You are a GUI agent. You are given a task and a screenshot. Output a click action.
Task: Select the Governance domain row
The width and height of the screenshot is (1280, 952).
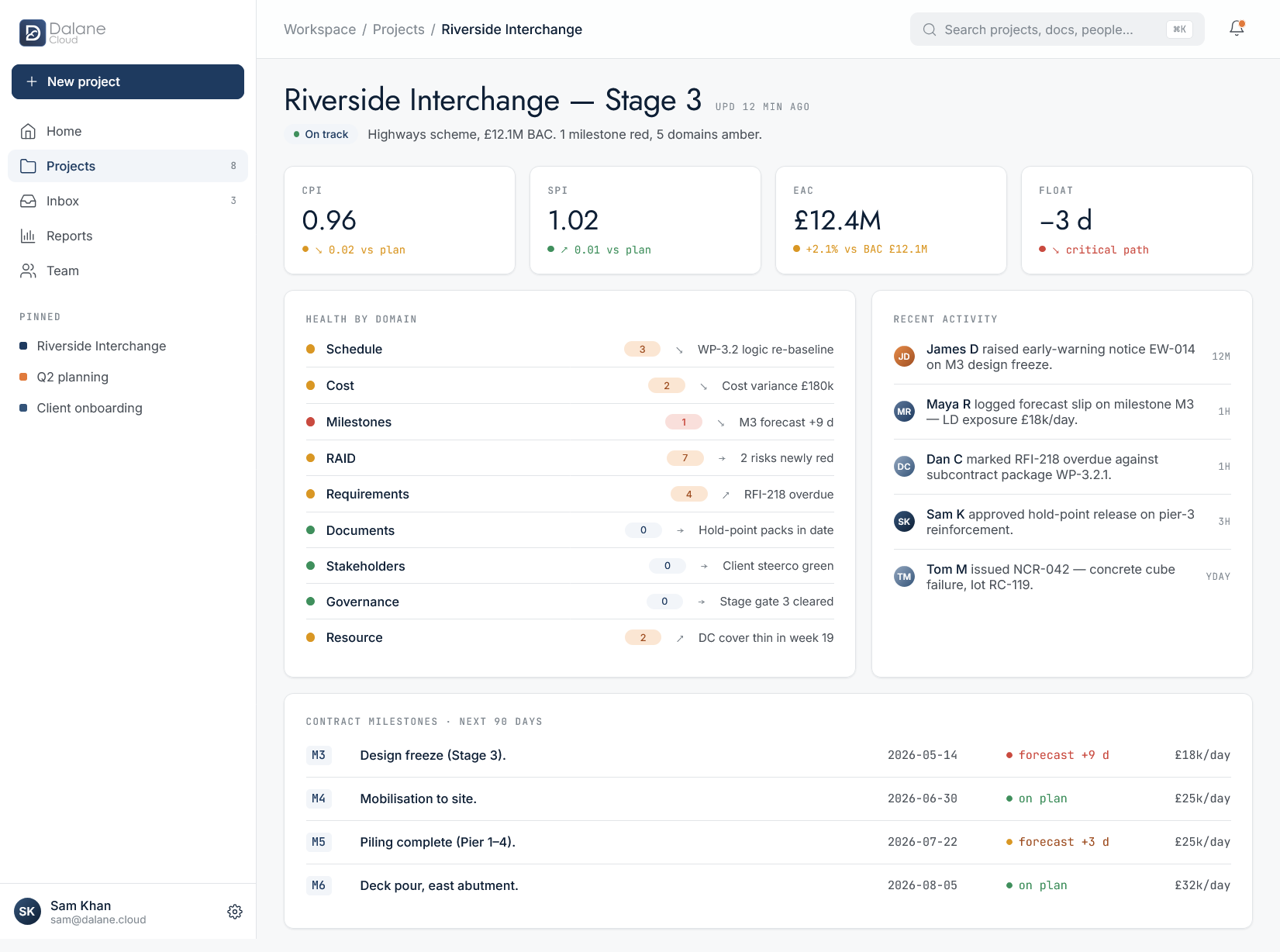[x=570, y=602]
